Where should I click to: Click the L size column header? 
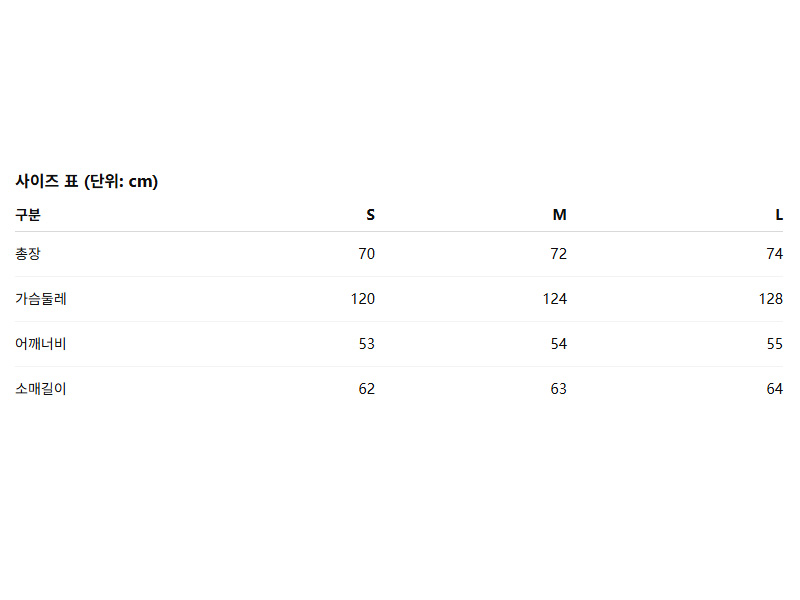pos(779,214)
